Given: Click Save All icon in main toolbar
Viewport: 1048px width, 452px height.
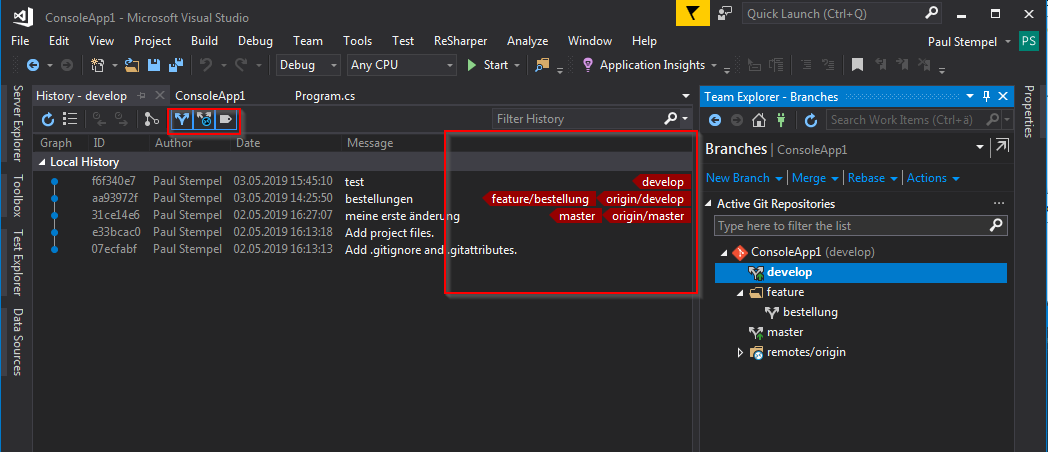Looking at the screenshot, I should click(175, 65).
